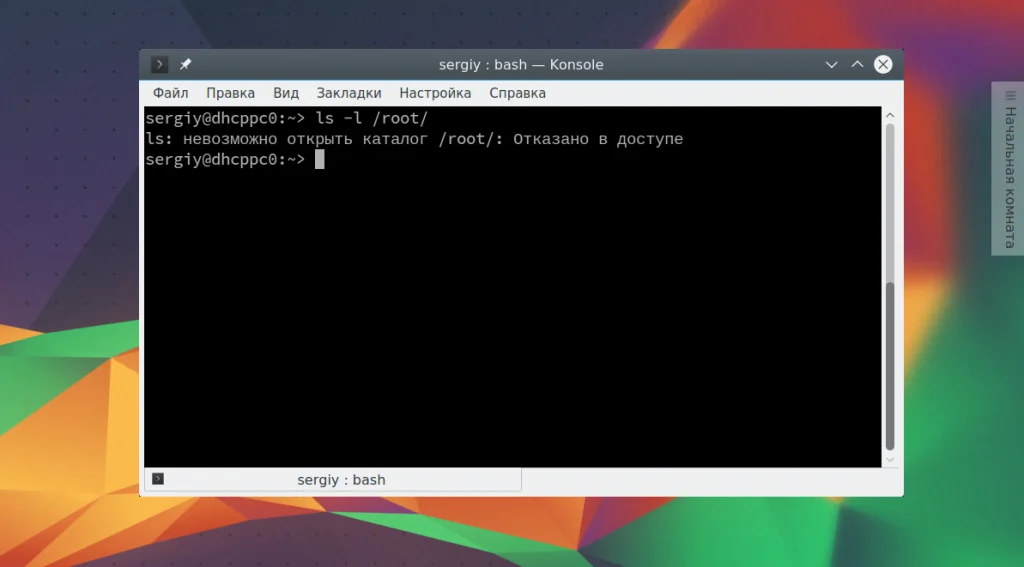Minimize the Konsole window with the down chevron
This screenshot has width=1024, height=567.
point(831,65)
